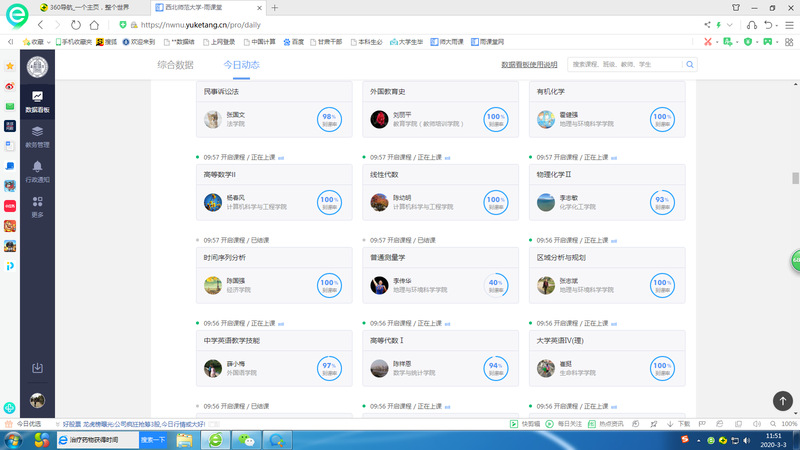The width and height of the screenshot is (800, 450).
Task: Open the Windows Start button
Action: [x=14, y=440]
